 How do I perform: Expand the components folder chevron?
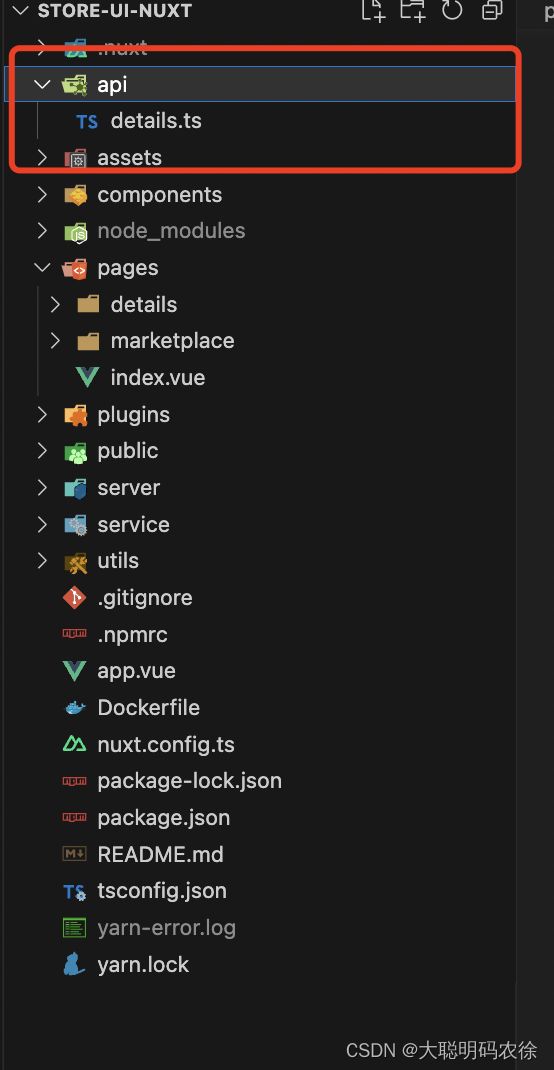(42, 195)
